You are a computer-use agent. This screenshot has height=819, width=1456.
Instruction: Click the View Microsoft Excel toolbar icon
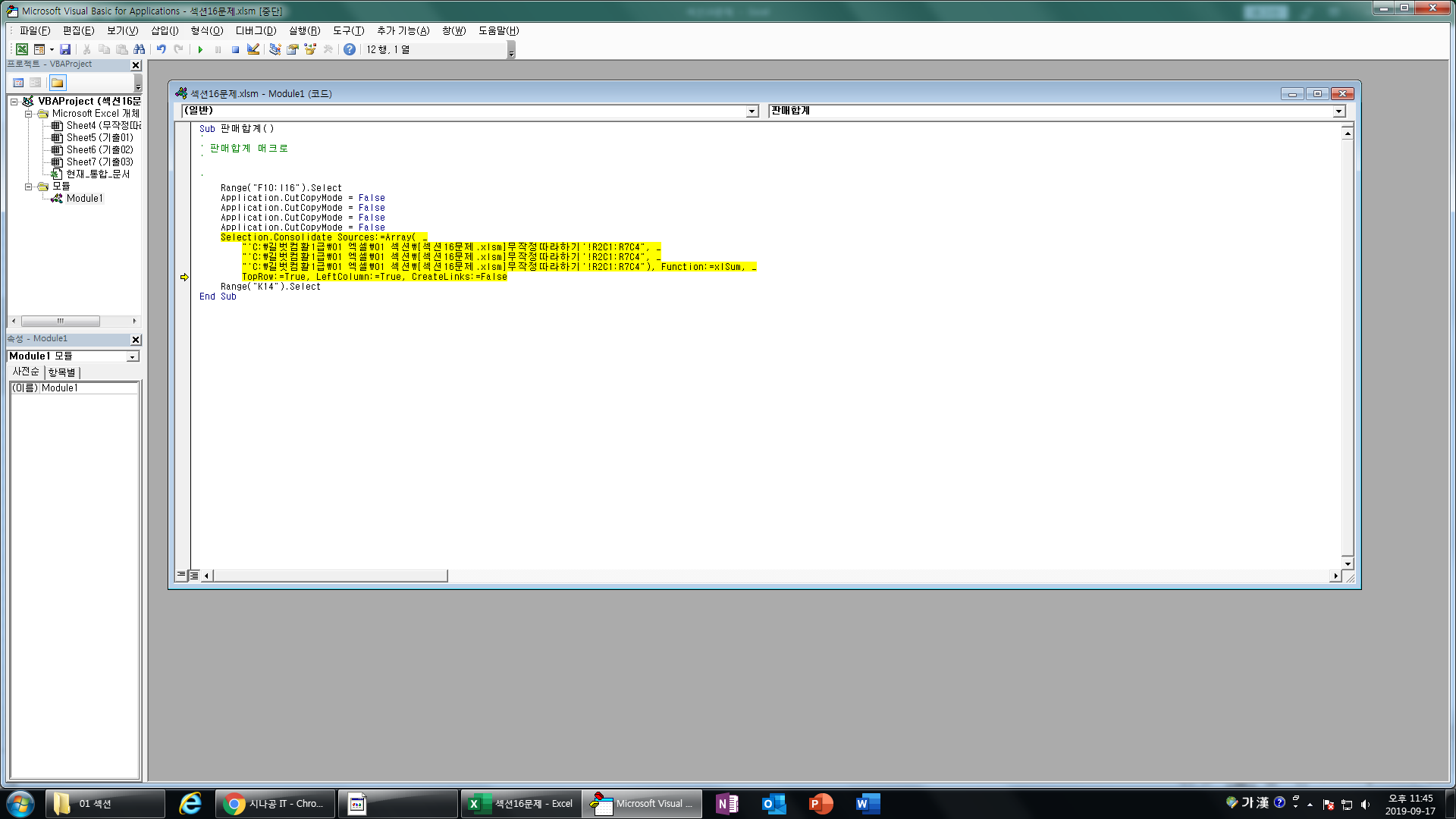pyautogui.click(x=22, y=49)
